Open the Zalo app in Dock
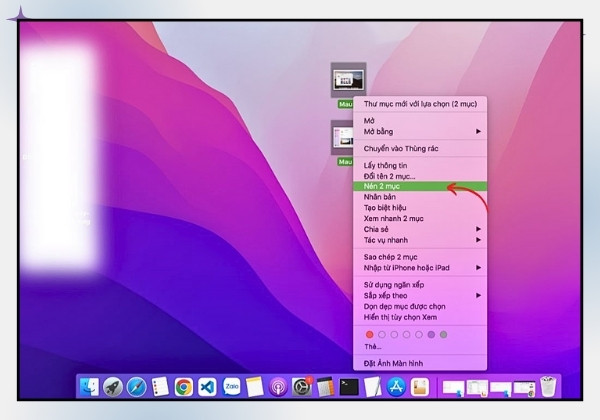The height and width of the screenshot is (420, 600). [231, 387]
